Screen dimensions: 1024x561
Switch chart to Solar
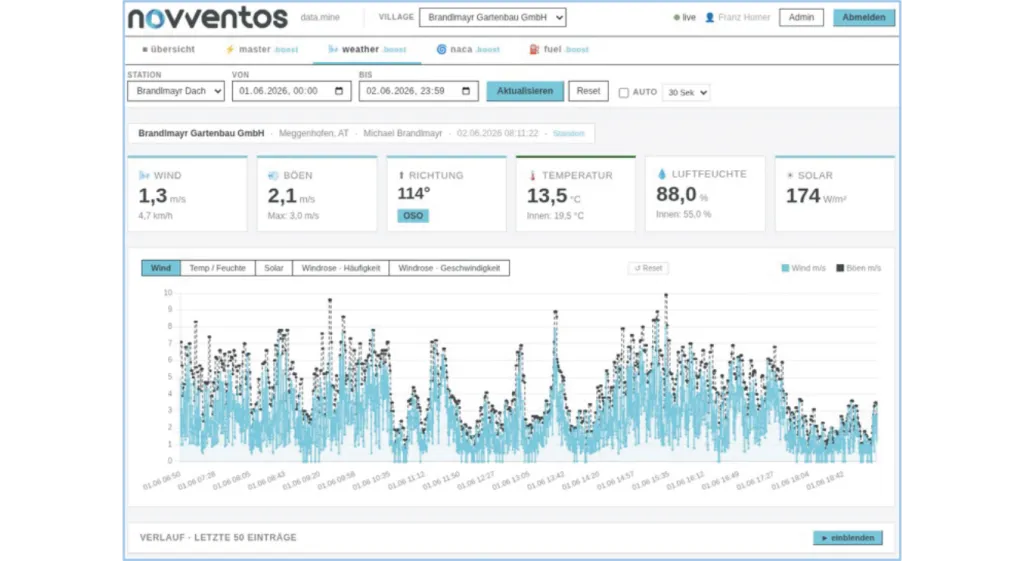point(274,268)
